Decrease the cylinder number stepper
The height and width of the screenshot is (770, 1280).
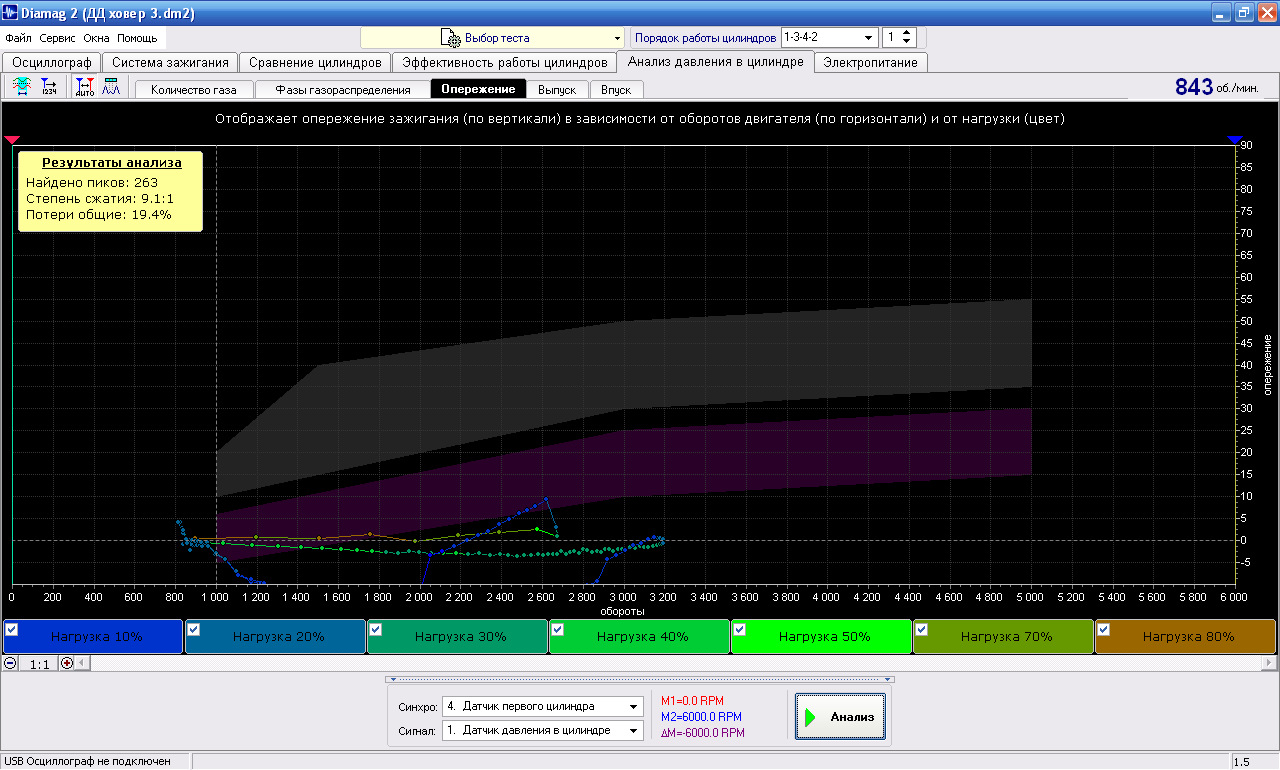907,42
